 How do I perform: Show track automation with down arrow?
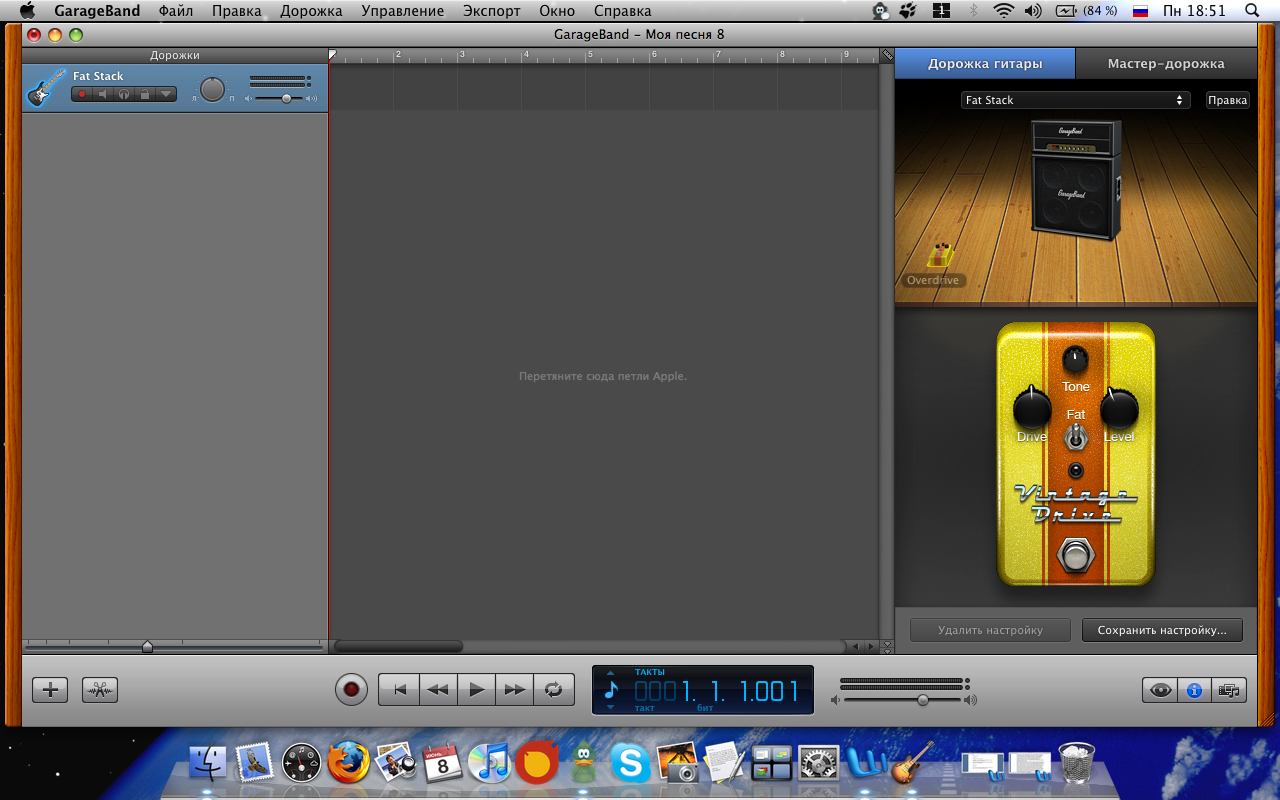tap(166, 94)
